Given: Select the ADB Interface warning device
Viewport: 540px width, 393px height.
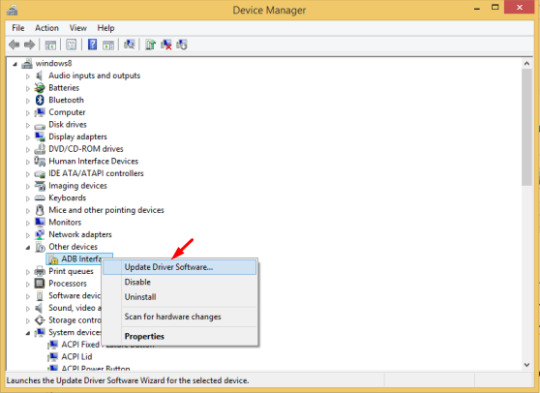Looking at the screenshot, I should tap(79, 259).
